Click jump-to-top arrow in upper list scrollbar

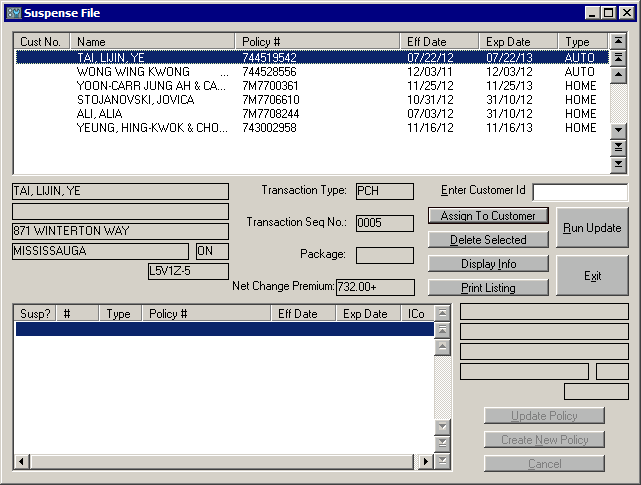coord(618,41)
